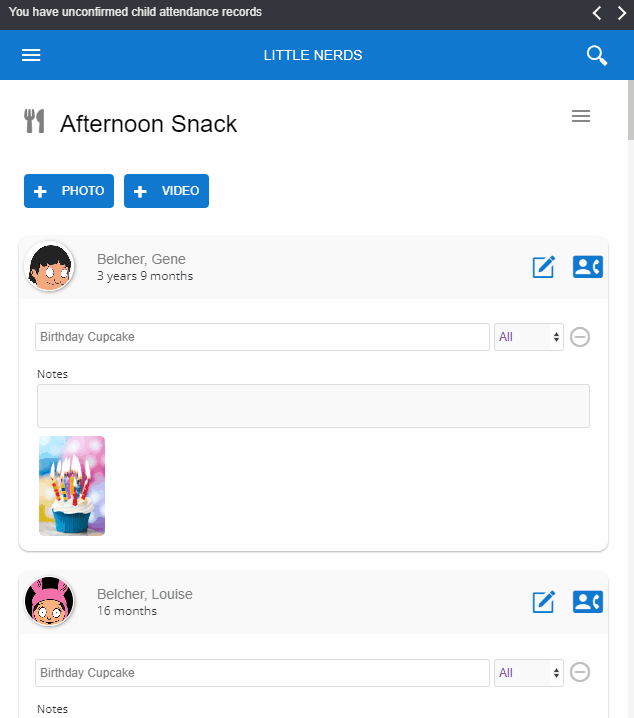The width and height of the screenshot is (634, 718).
Task: Click Louise's age text 16 months
Action: (127, 611)
